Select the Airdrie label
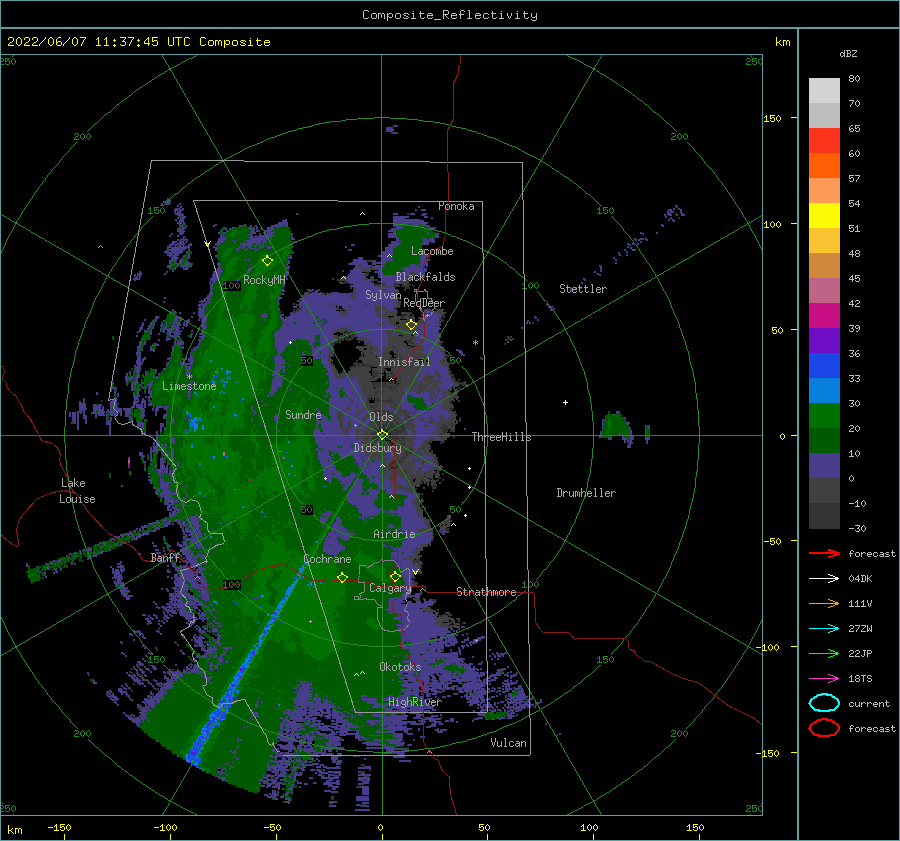Screen dimensions: 900x841 pyautogui.click(x=394, y=534)
